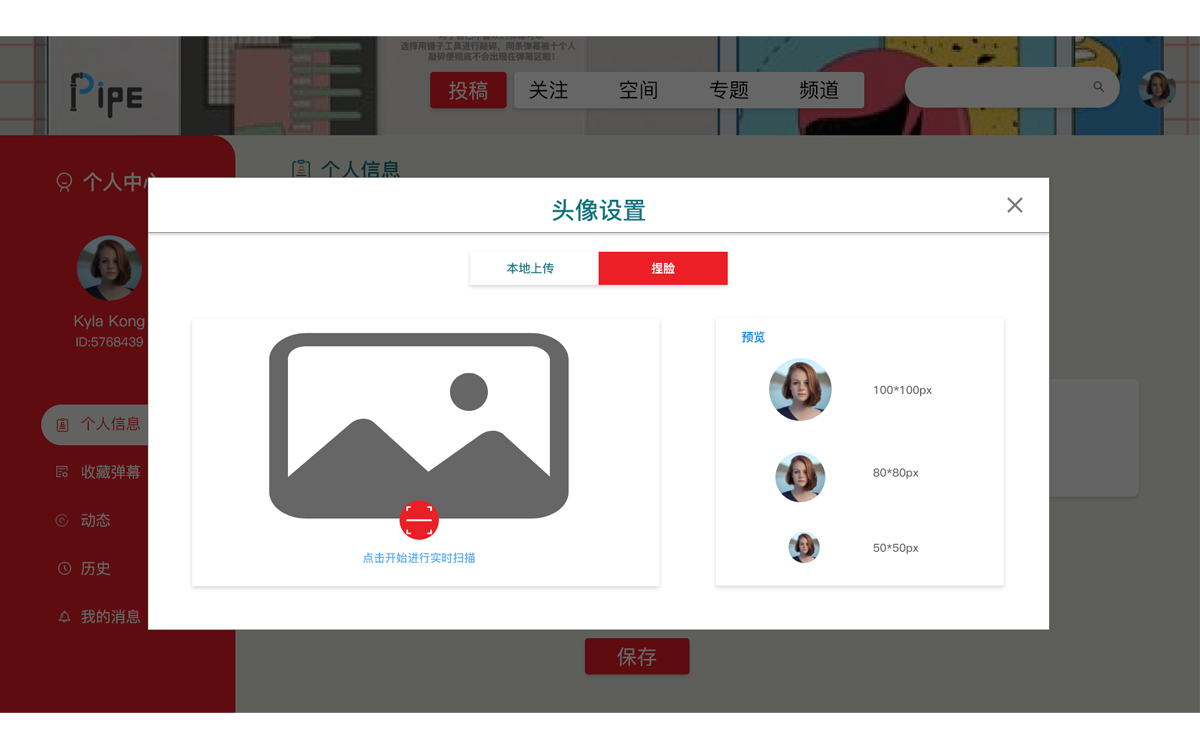Click the large image placeholder
The image size is (1200, 749).
419,426
